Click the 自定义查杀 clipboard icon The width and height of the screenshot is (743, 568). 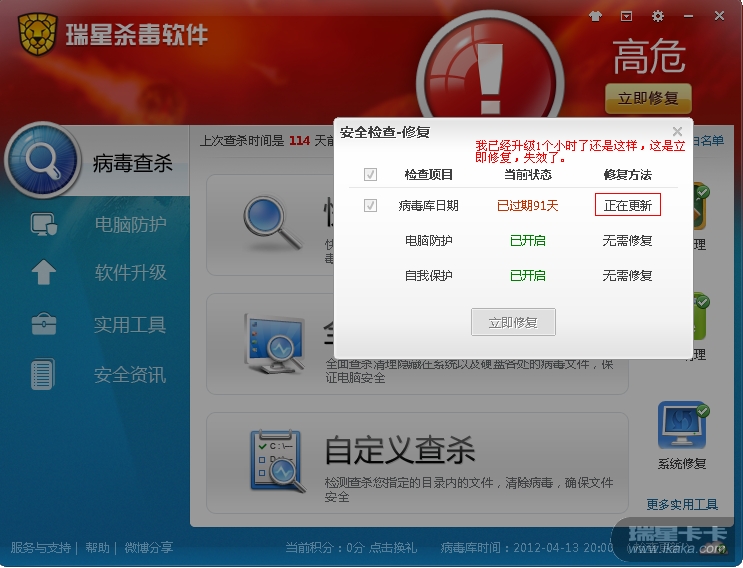[x=278, y=461]
